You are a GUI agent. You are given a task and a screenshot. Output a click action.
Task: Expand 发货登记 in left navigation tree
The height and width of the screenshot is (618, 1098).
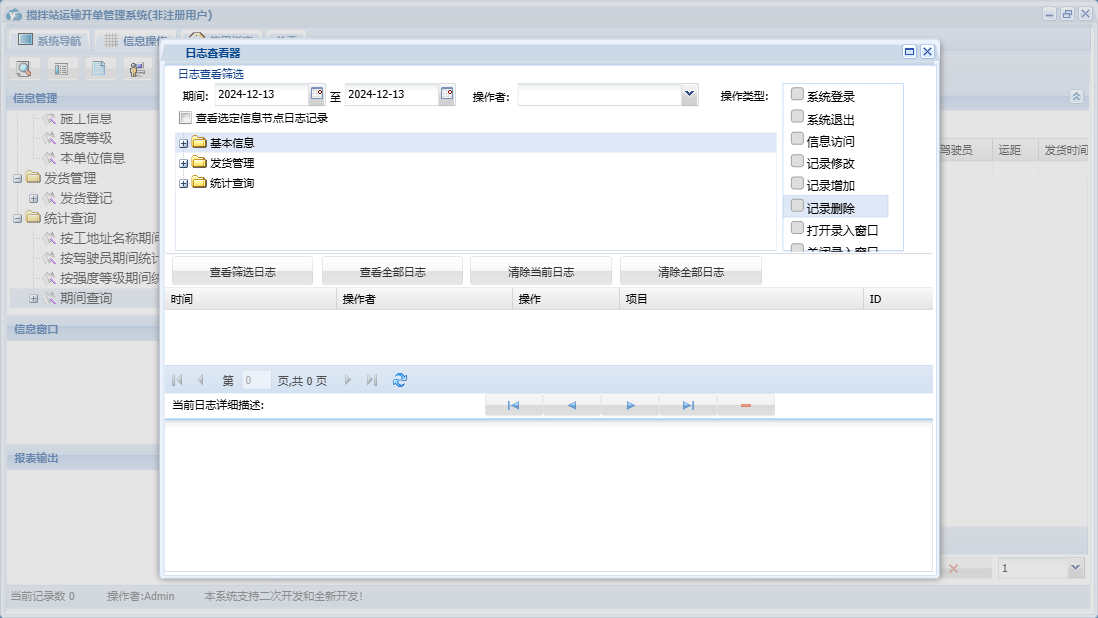(33, 199)
